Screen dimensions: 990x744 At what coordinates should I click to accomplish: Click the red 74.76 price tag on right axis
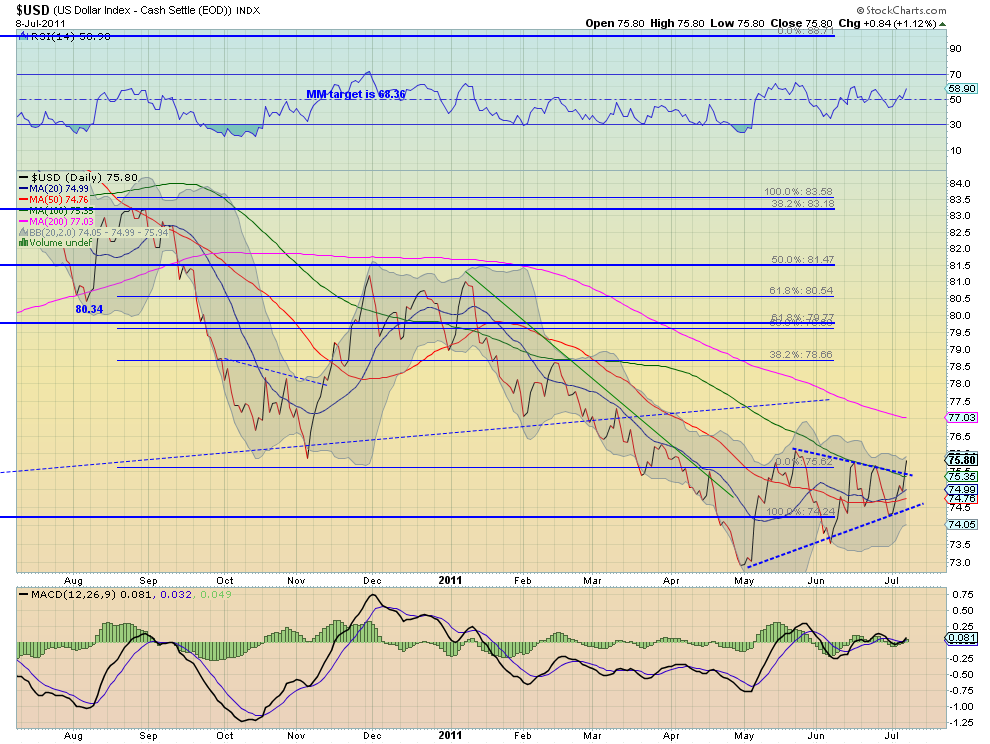962,498
